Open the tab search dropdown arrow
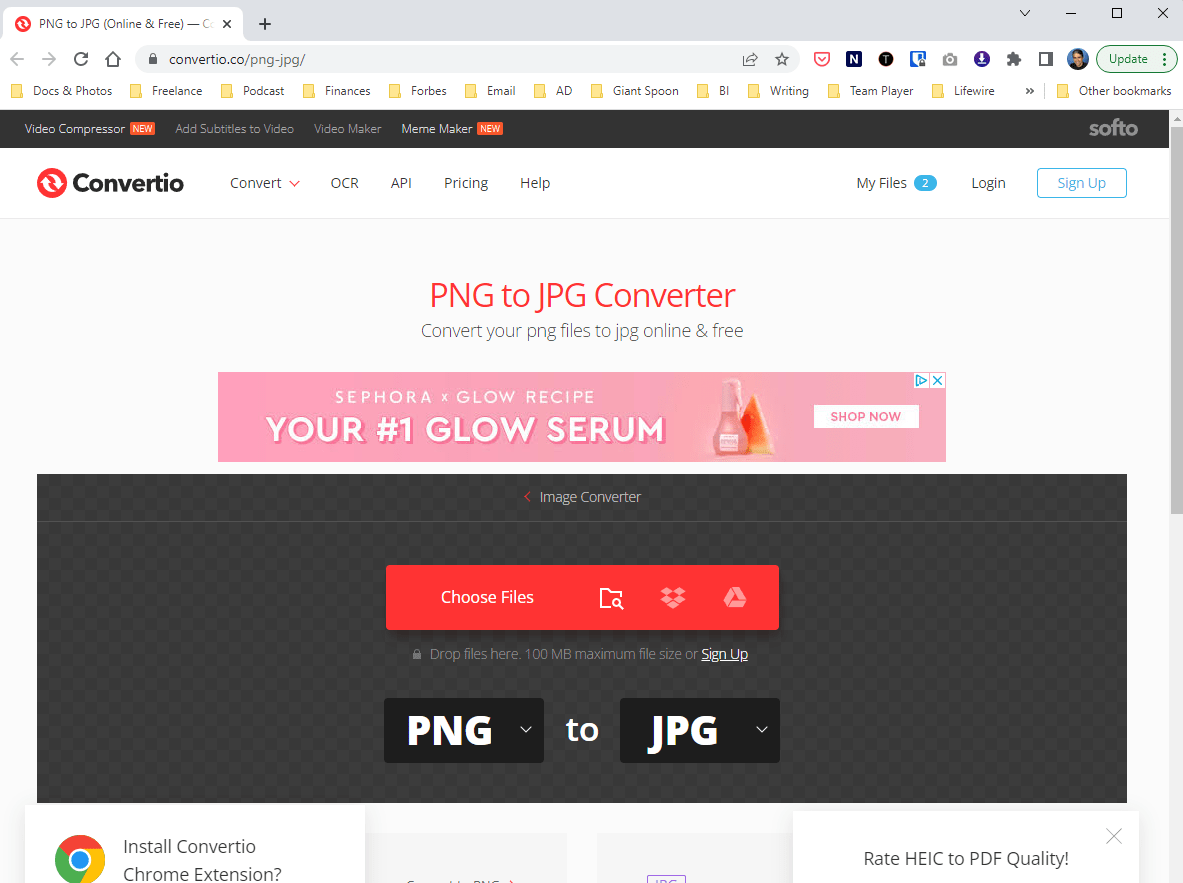Screen dimensions: 1183x883 click(1025, 13)
